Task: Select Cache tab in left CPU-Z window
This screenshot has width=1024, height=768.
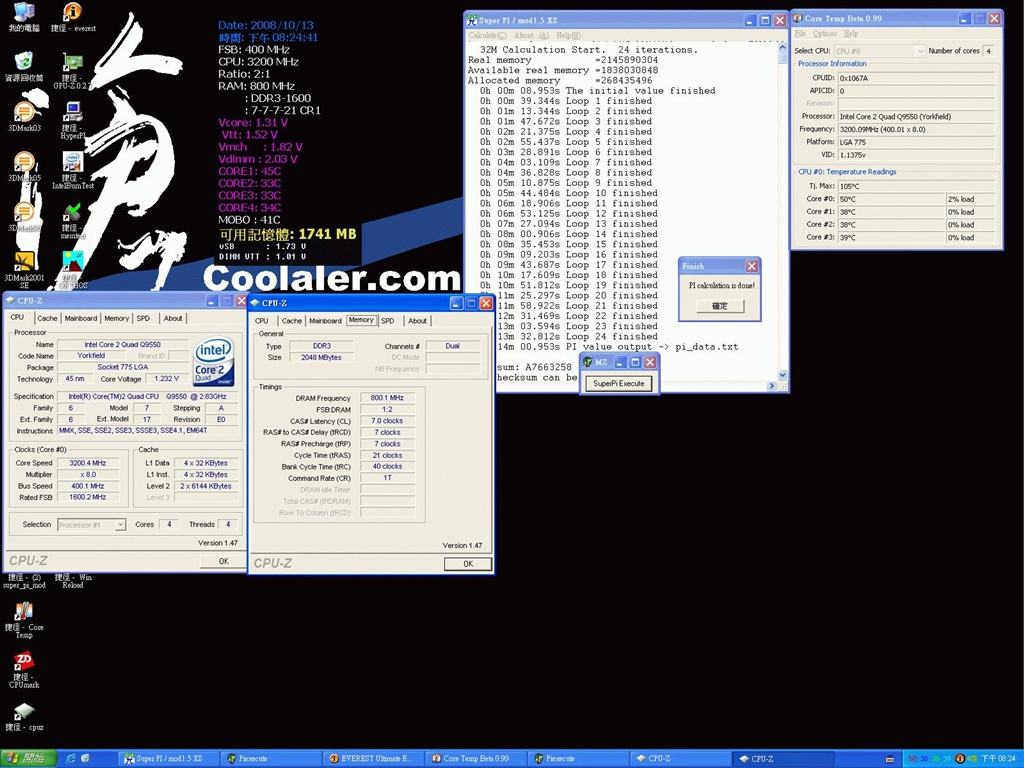Action: click(47, 319)
